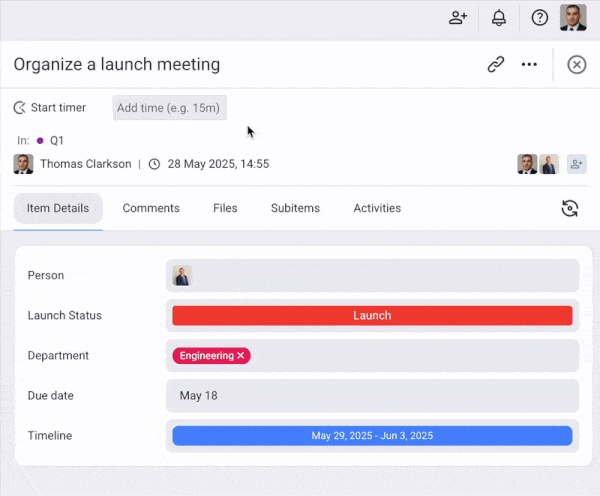This screenshot has height=496, width=600.
Task: Open the Due date May 18 picker
Action: [372, 396]
